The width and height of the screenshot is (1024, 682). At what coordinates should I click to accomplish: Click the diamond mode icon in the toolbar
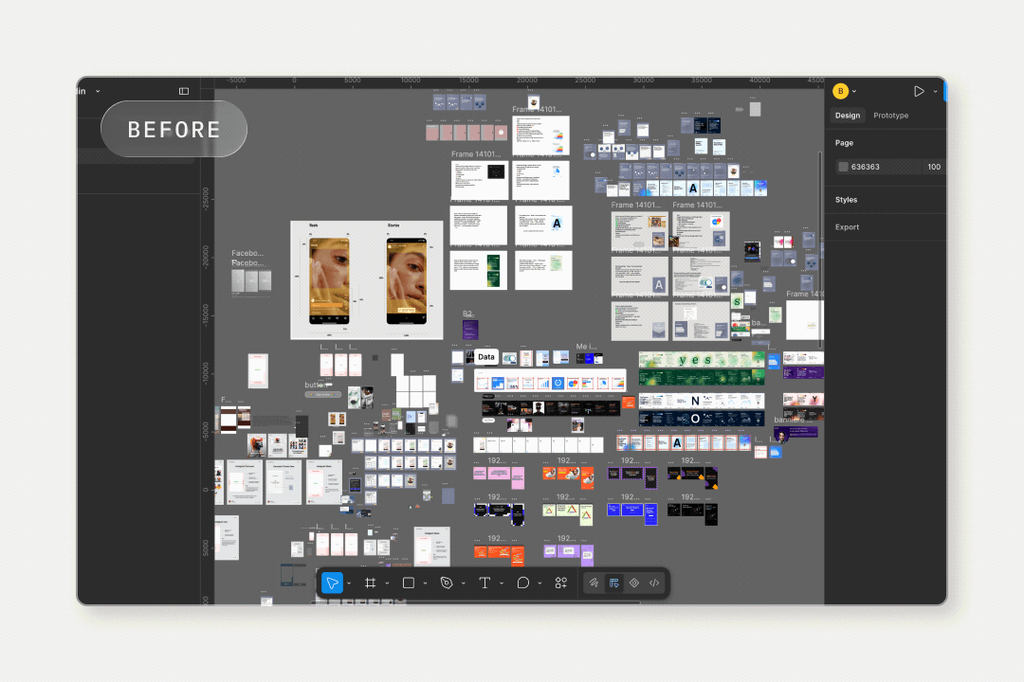tap(634, 583)
